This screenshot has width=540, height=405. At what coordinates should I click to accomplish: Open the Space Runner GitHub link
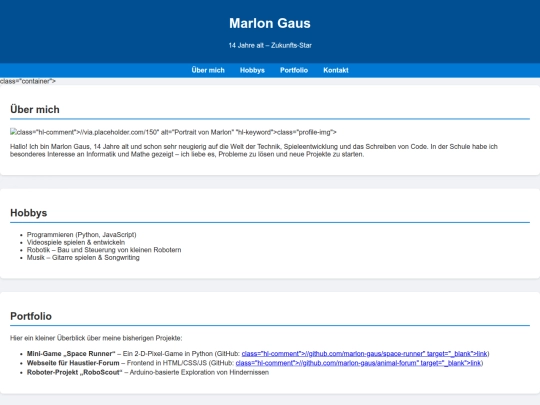tap(364, 354)
